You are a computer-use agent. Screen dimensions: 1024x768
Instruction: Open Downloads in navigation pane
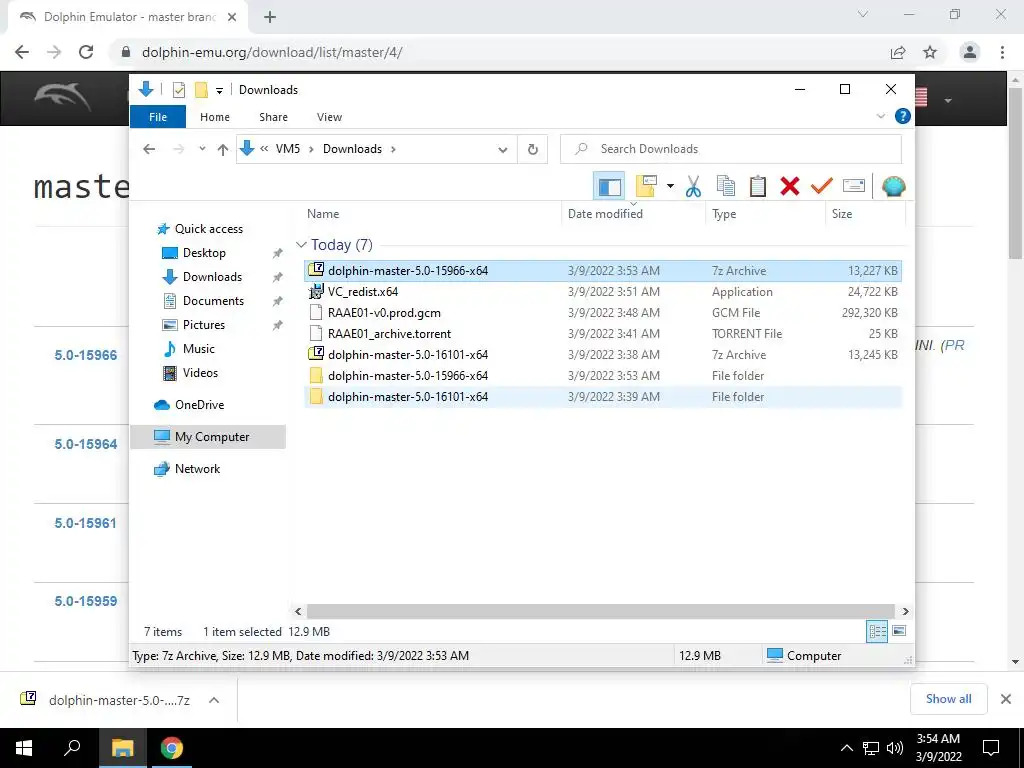212,277
